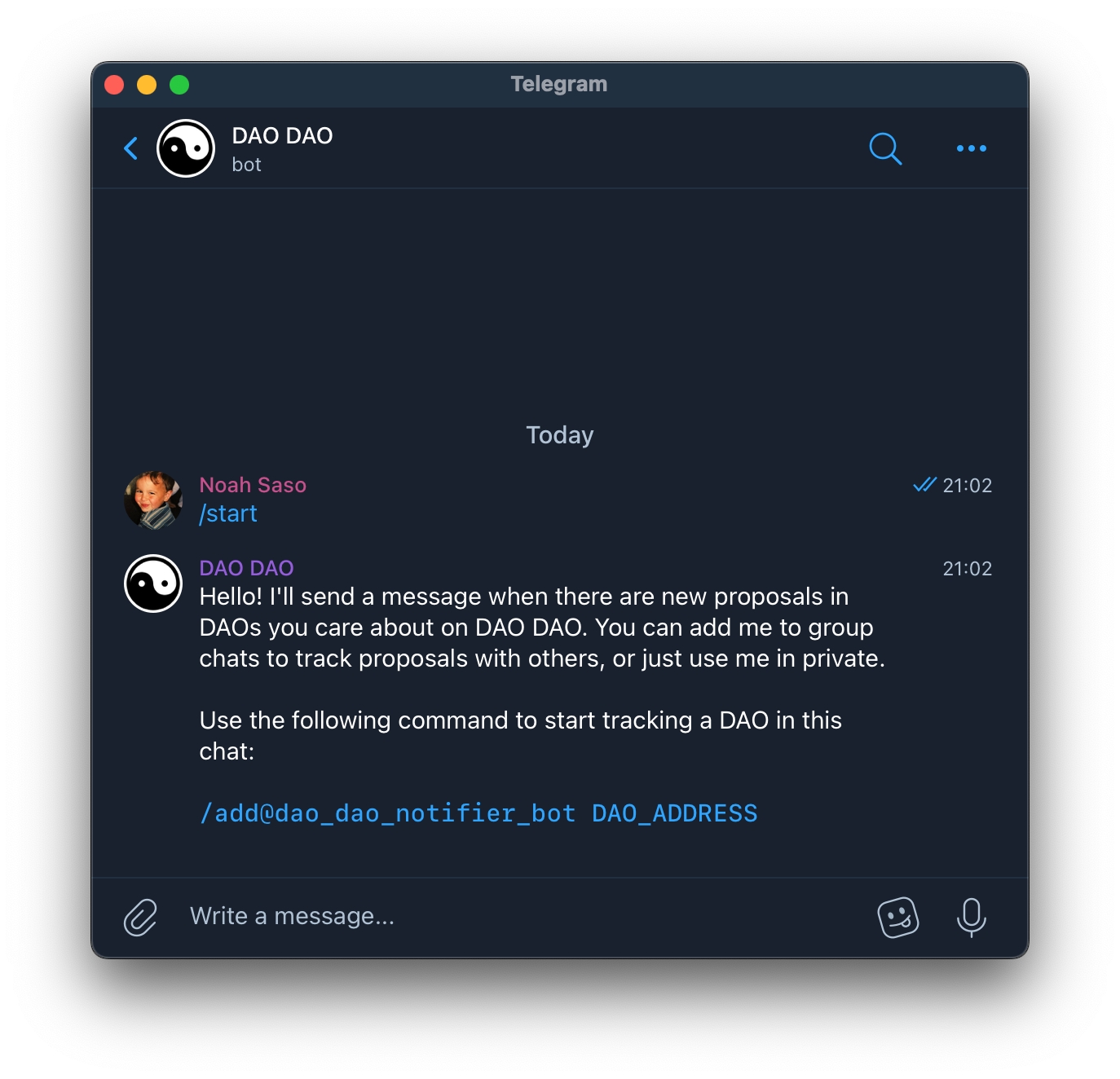The height and width of the screenshot is (1079, 1120).
Task: Go back using the left chevron arrow
Action: point(130,148)
